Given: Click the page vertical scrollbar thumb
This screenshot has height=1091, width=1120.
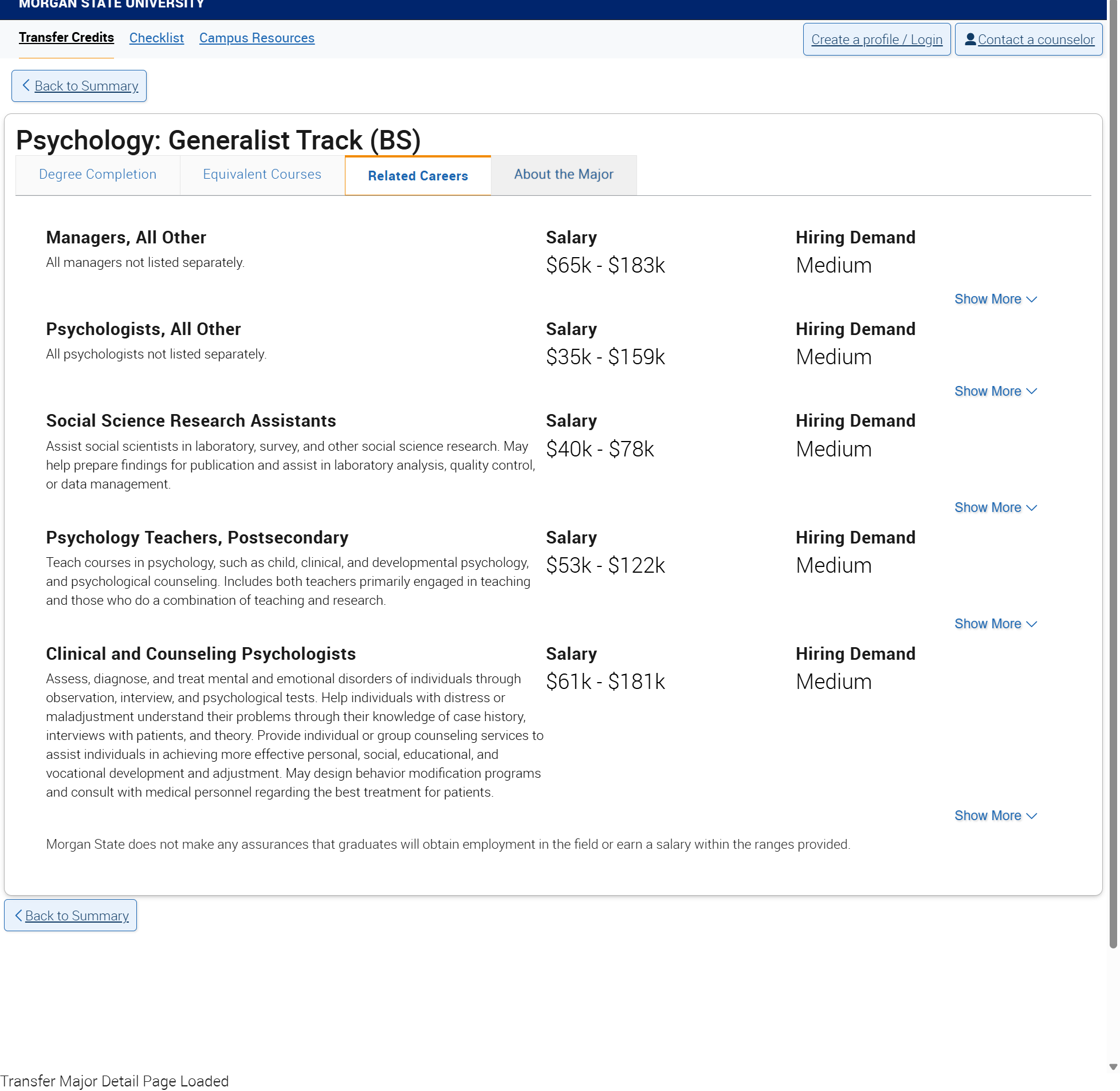Looking at the screenshot, I should coord(1113,473).
